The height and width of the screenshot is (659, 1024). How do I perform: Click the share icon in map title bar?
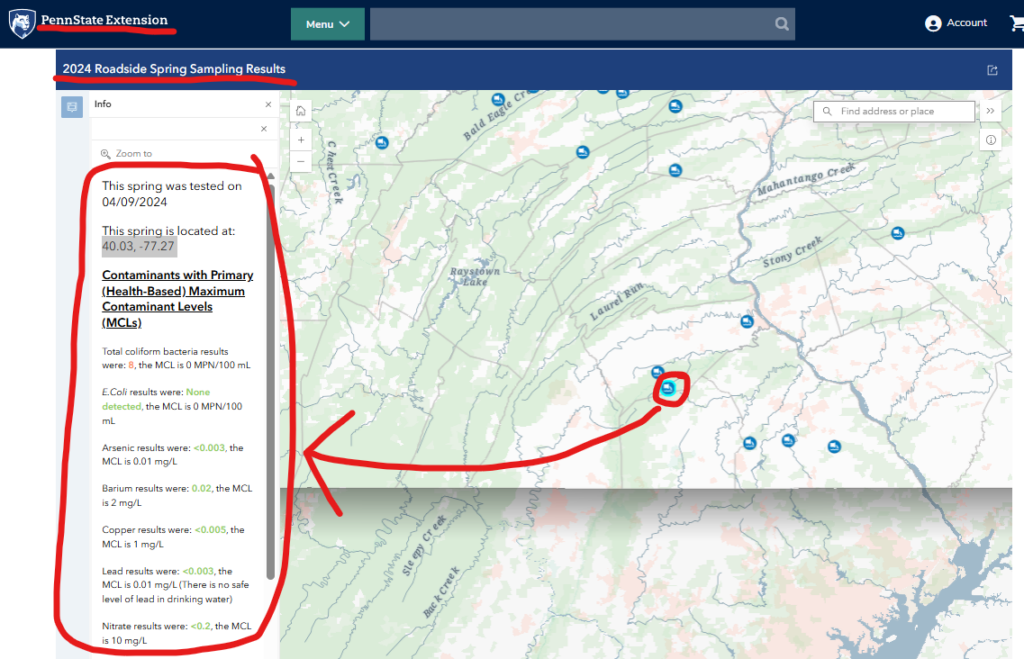tap(992, 70)
